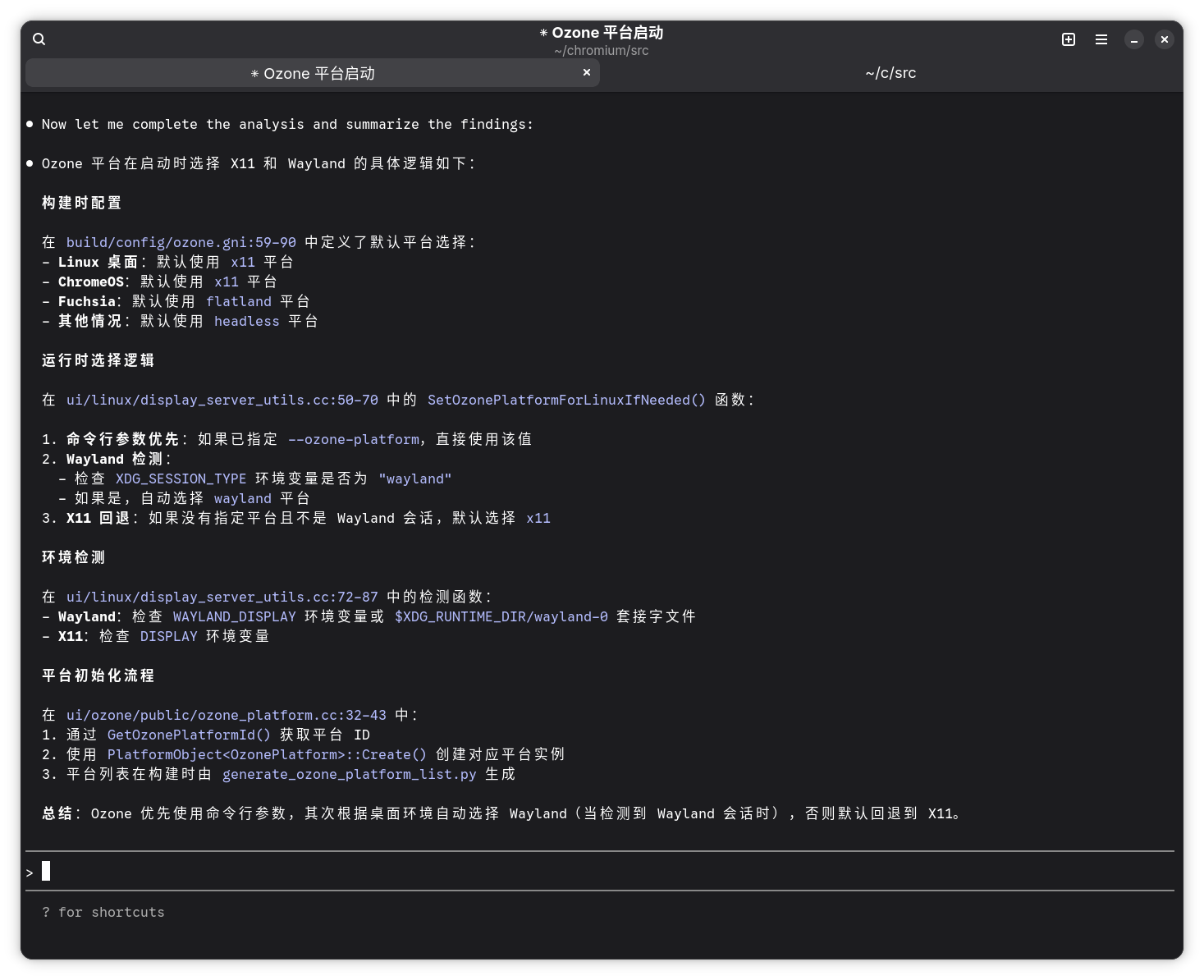
Task: Click the generate_ozone_platform_list.py script name
Action: click(x=350, y=774)
